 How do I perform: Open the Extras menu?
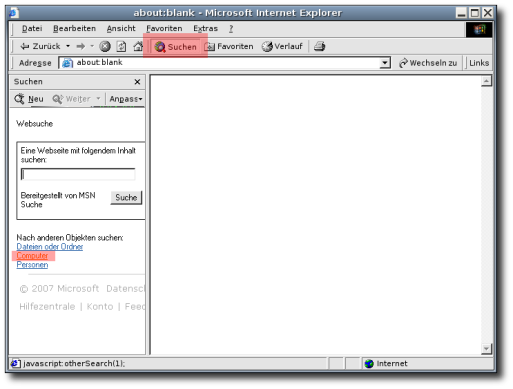click(x=205, y=29)
